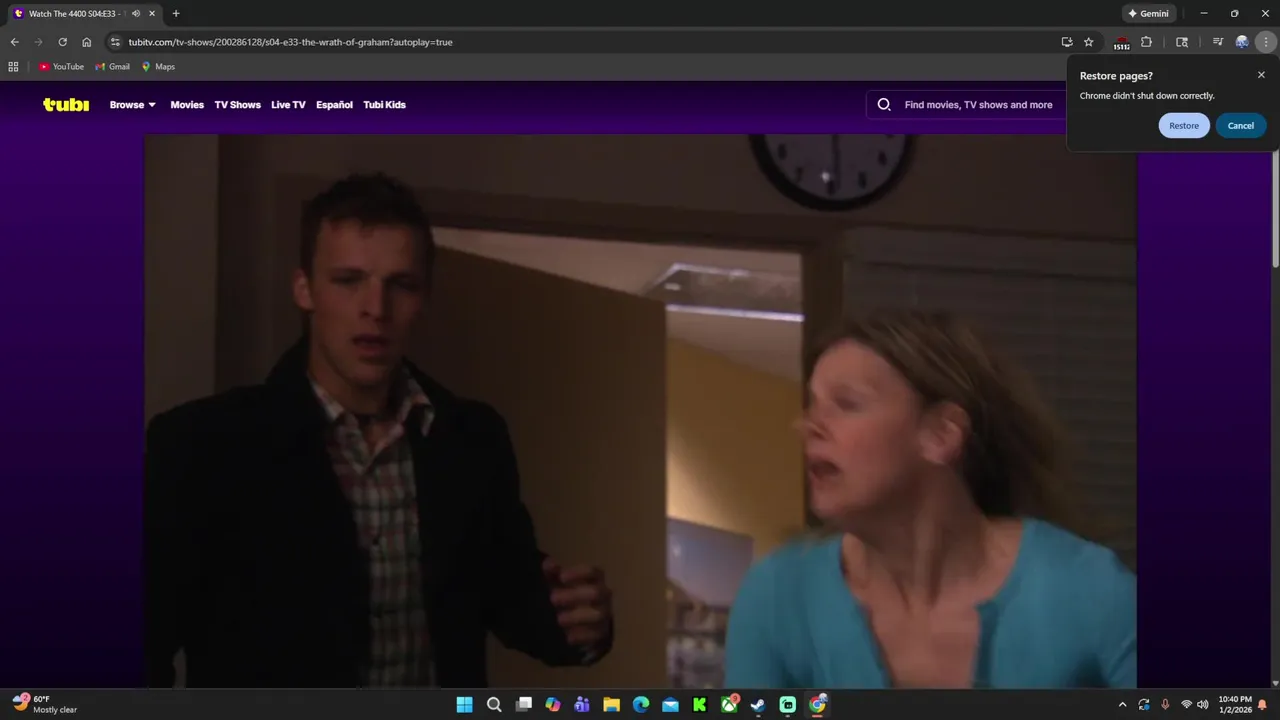Open the Chrome apps grid shortcut

point(13,67)
